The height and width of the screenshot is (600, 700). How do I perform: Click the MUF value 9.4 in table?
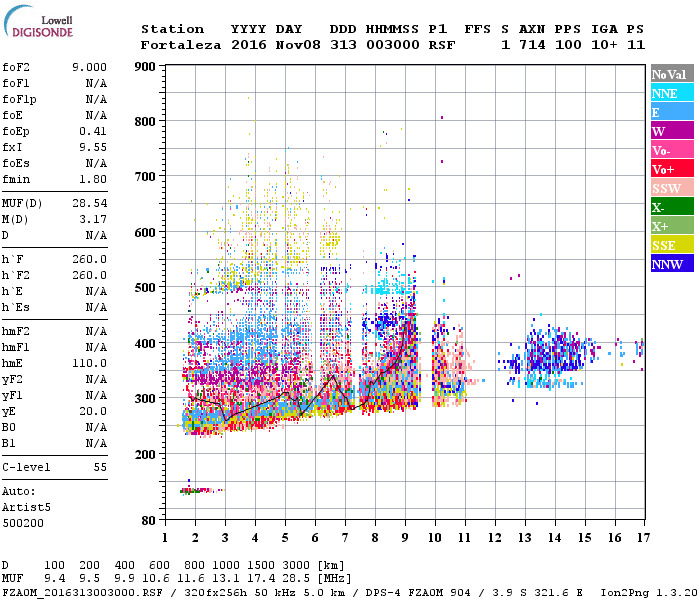54,579
